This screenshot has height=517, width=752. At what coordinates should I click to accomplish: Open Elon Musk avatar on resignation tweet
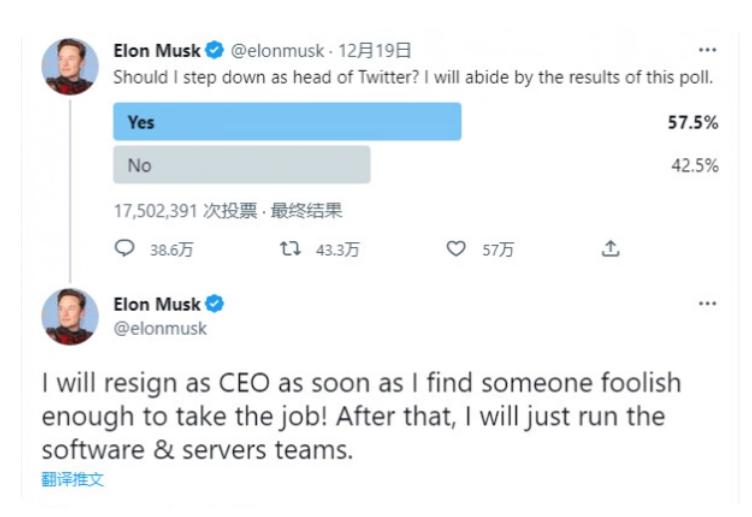(70, 317)
